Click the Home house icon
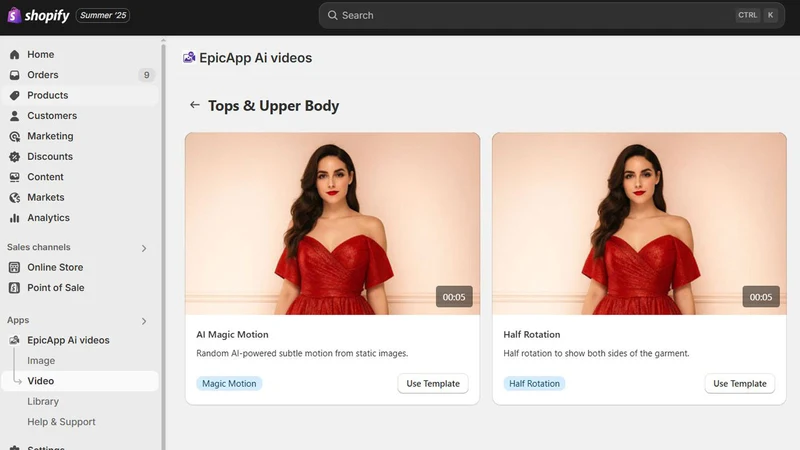The height and width of the screenshot is (450, 800). click(x=15, y=55)
